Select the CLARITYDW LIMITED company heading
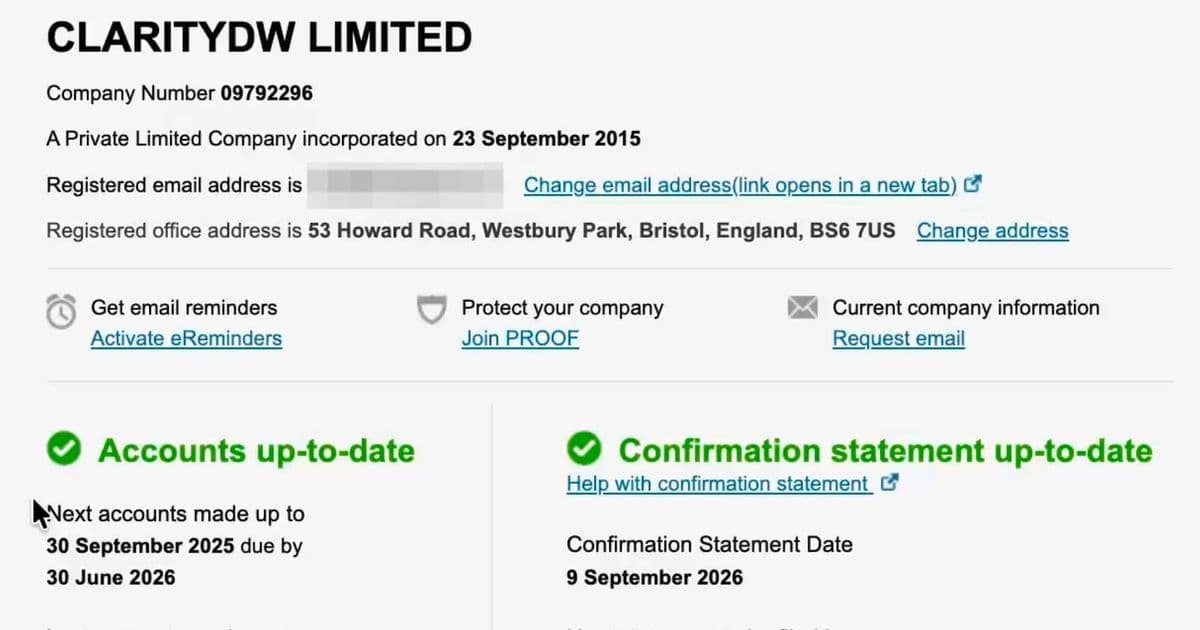This screenshot has width=1200, height=630. click(259, 37)
